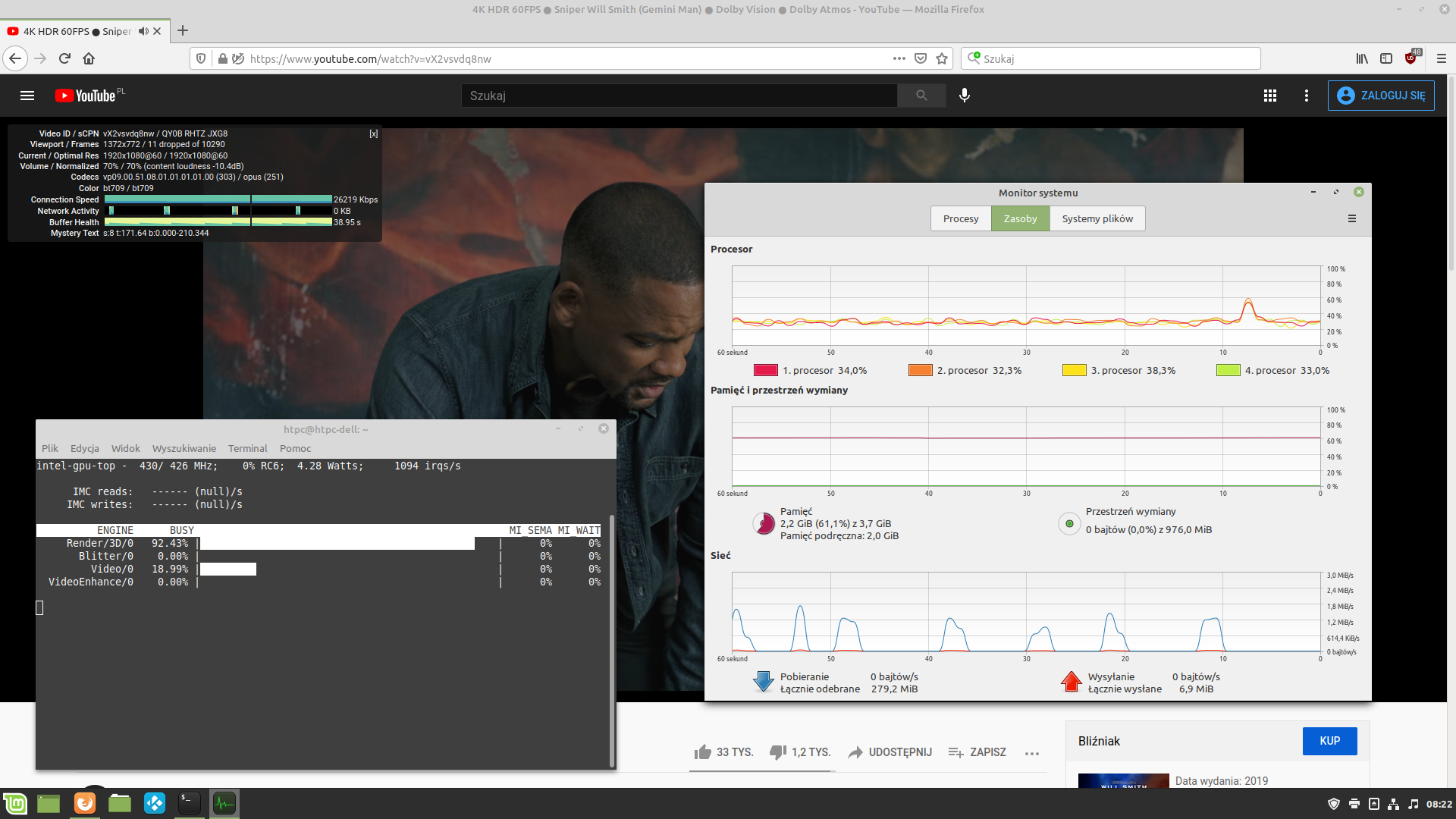Screen dimensions: 1456x819
Task: Open page actions three-dot menu in URL bar
Action: tap(899, 58)
